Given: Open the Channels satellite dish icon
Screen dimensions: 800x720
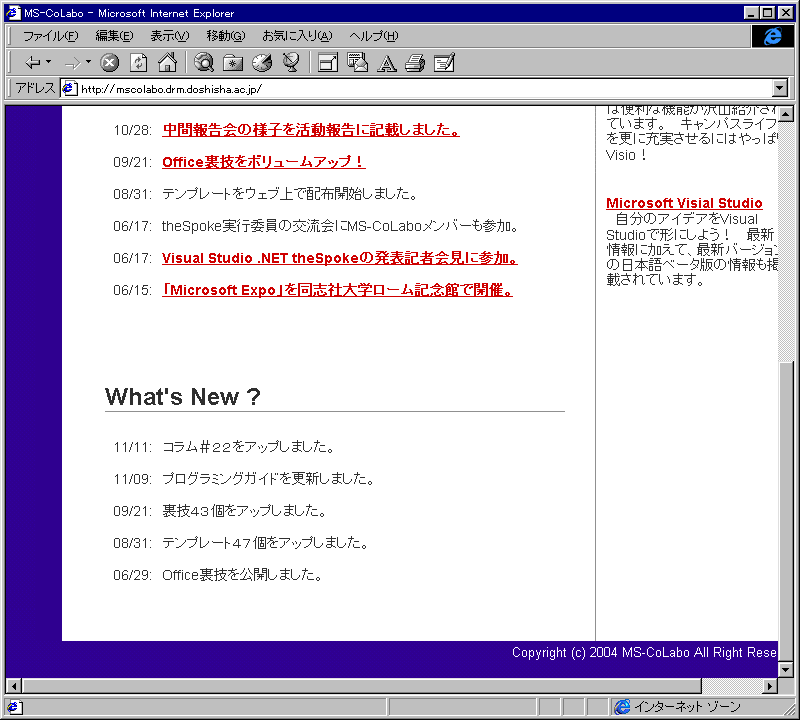Looking at the screenshot, I should coord(291,63).
